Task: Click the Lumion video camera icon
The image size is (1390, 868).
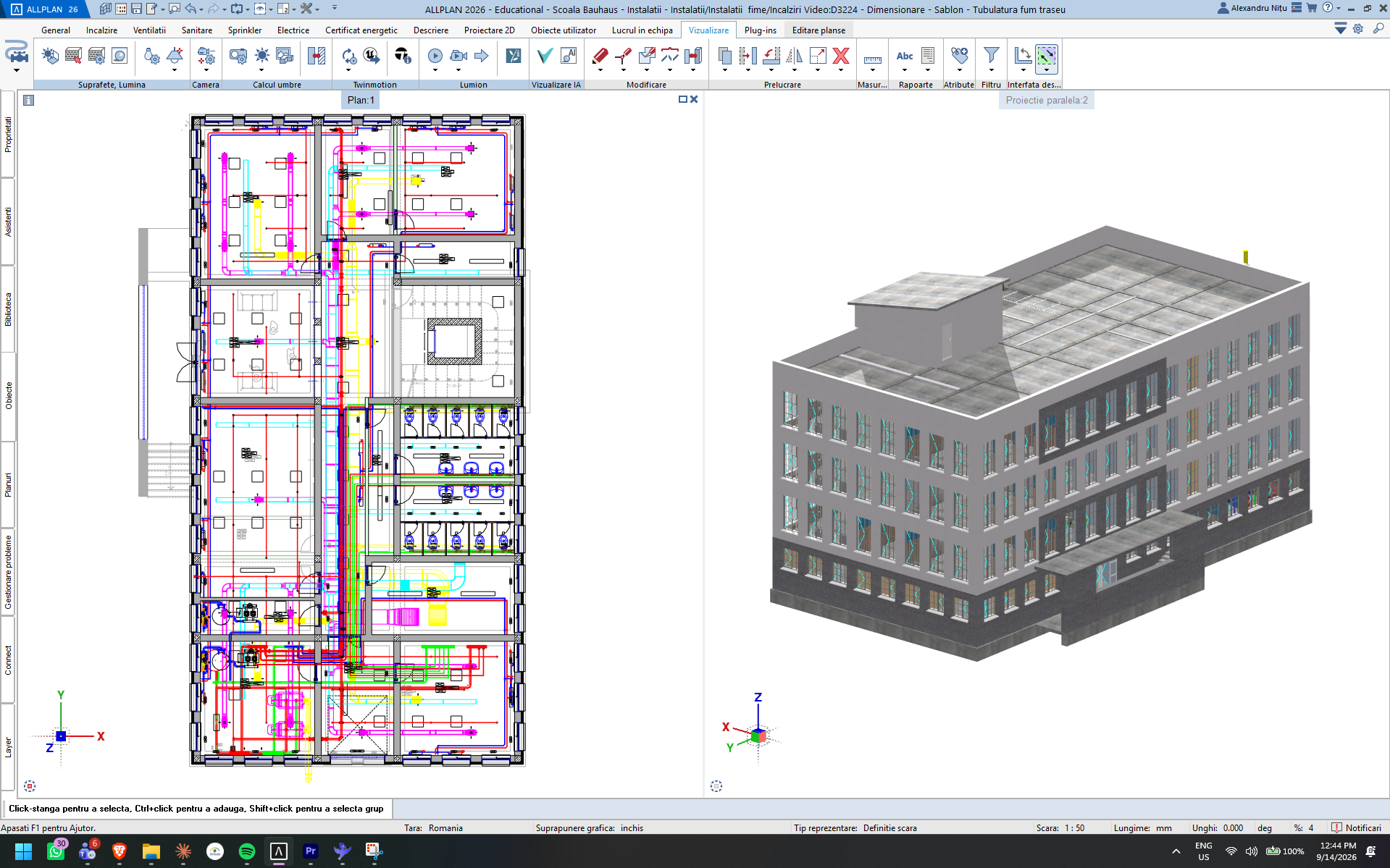Action: point(458,56)
